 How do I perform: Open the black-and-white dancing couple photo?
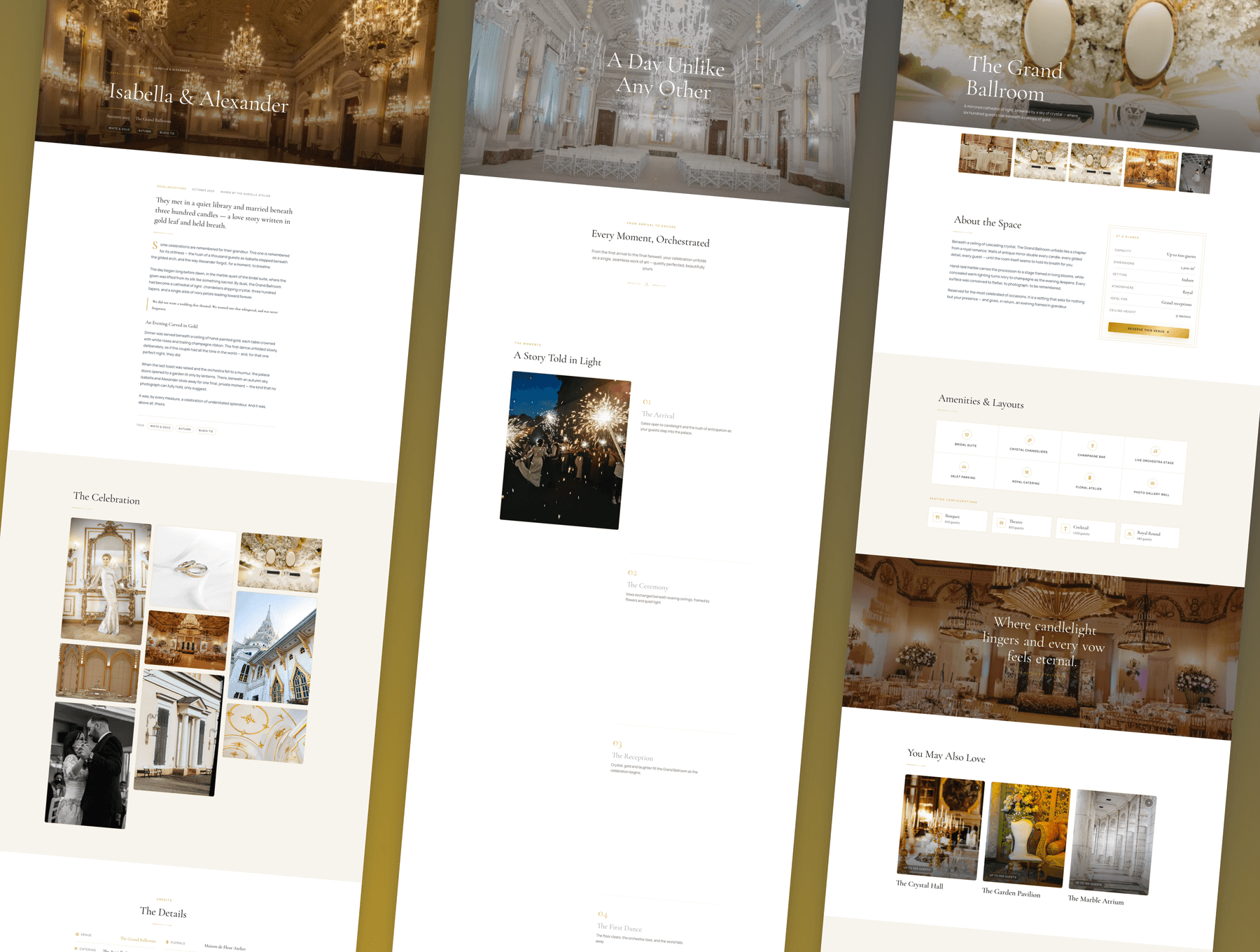[x=90, y=765]
